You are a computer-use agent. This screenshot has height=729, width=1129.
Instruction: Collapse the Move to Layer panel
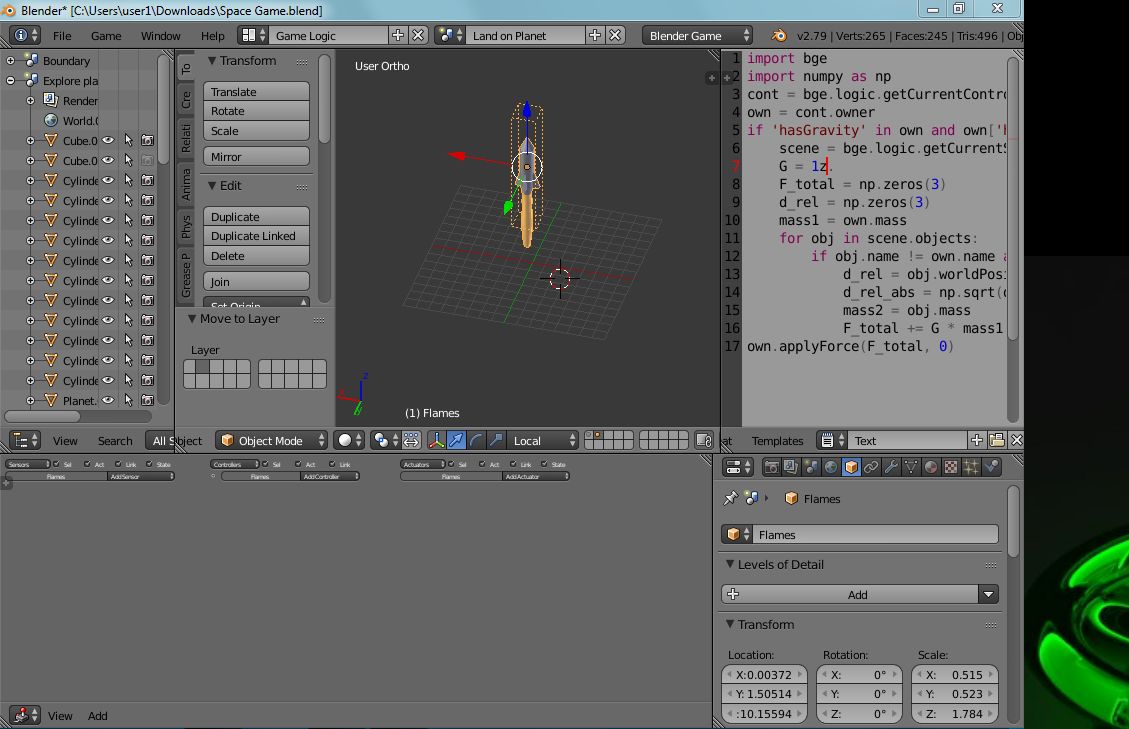[x=192, y=318]
